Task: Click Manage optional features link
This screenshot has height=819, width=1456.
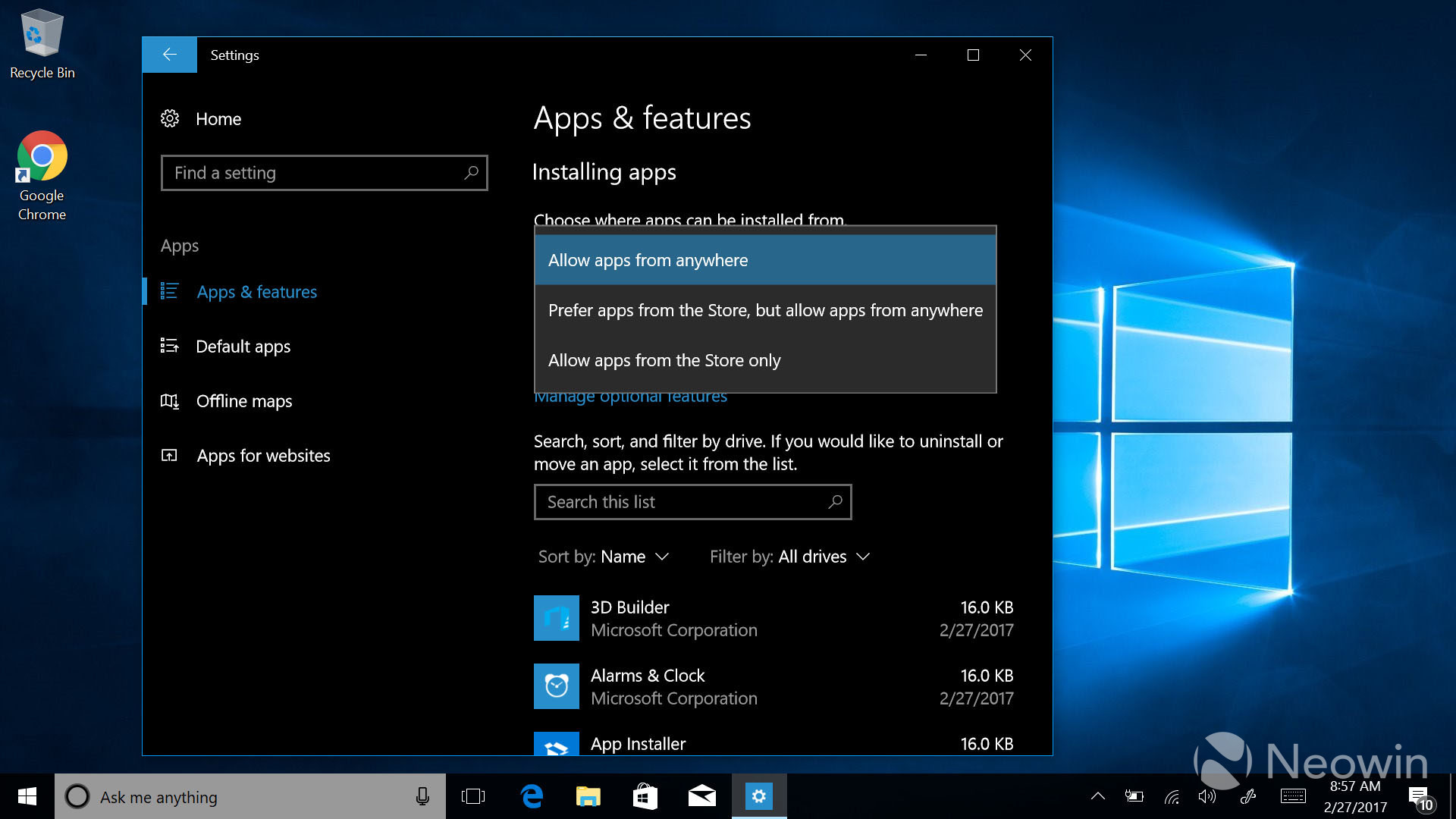Action: pos(630,397)
